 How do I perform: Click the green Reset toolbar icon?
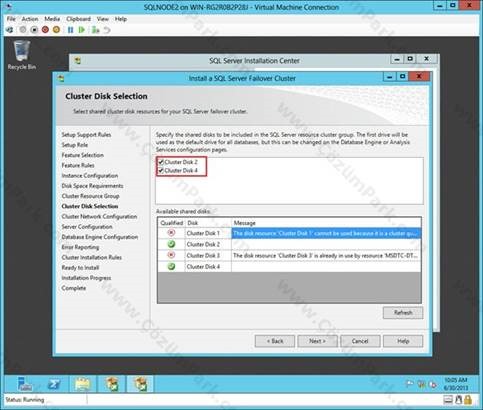(x=81, y=30)
